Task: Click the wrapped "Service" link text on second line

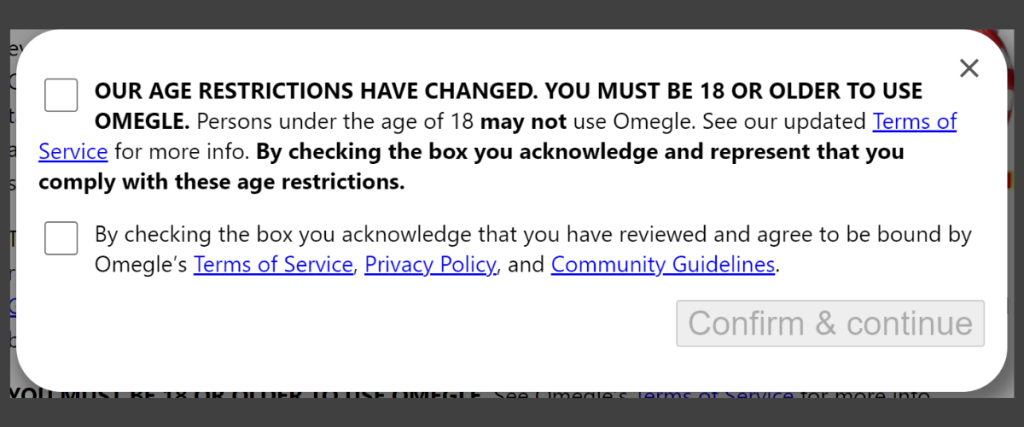Action: click(x=73, y=153)
